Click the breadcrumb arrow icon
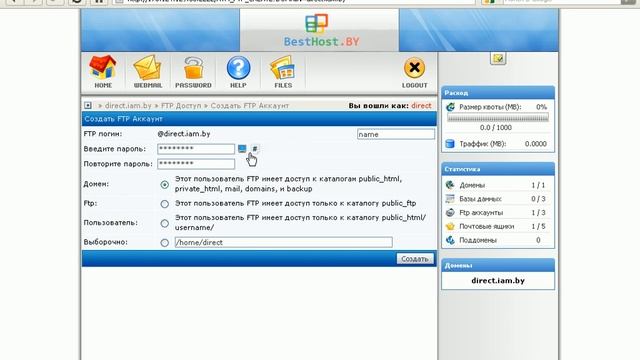The image size is (640, 360). (88, 105)
